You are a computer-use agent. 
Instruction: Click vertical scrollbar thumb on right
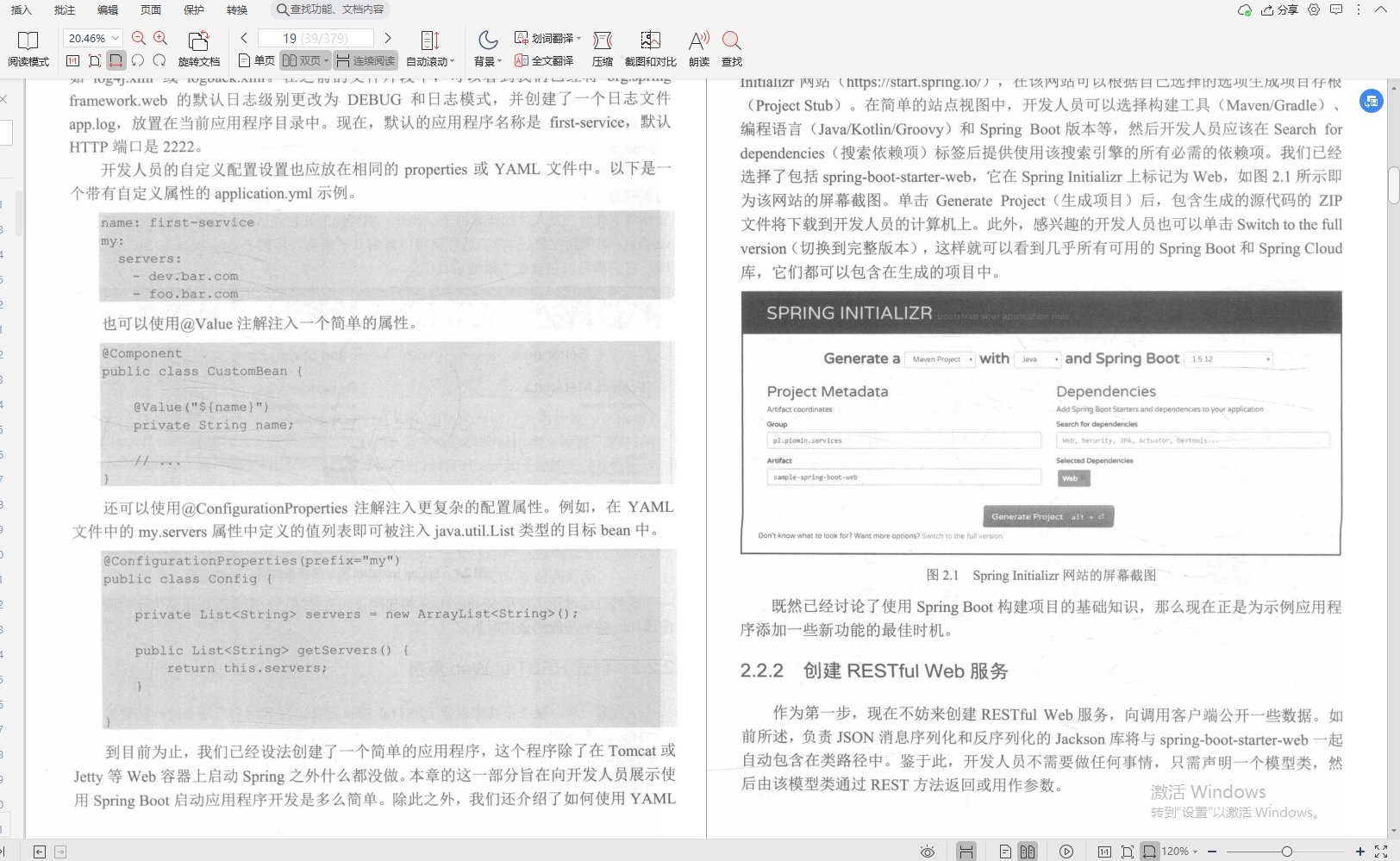[x=1393, y=185]
